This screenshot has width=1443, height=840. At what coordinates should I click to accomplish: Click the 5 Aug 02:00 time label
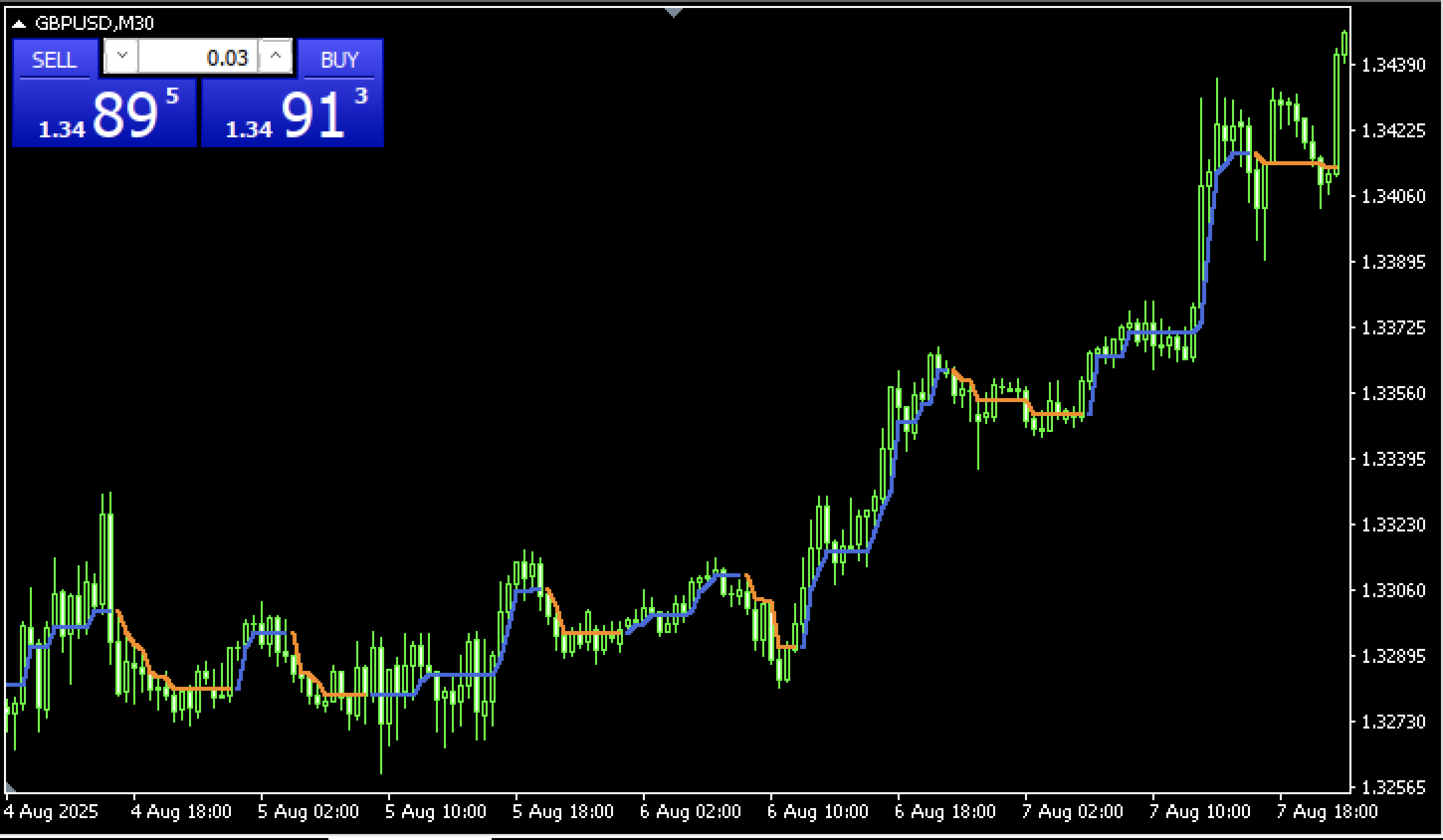[x=309, y=811]
